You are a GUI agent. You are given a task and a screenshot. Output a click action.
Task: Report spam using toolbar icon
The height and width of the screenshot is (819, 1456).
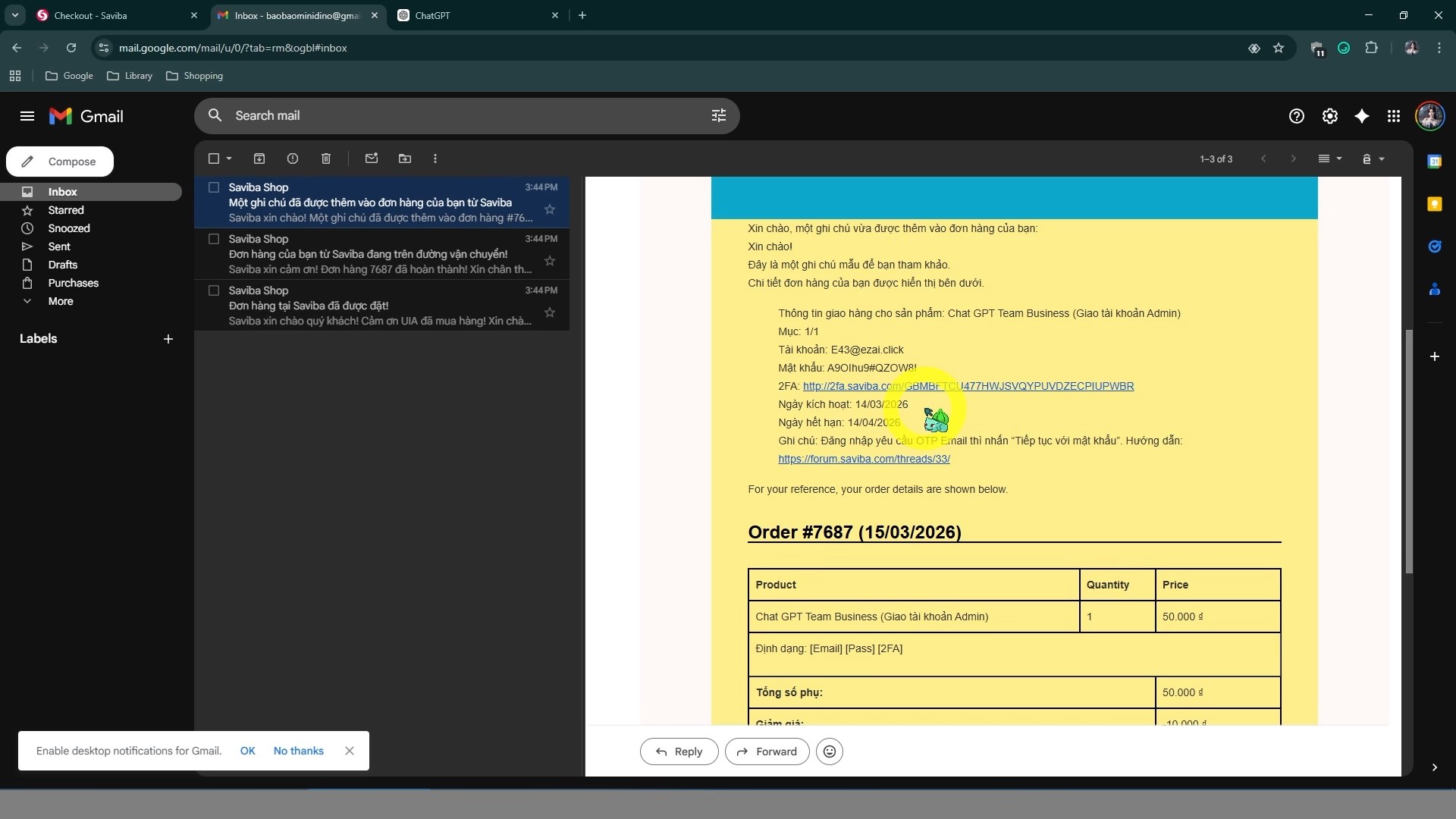coord(293,158)
